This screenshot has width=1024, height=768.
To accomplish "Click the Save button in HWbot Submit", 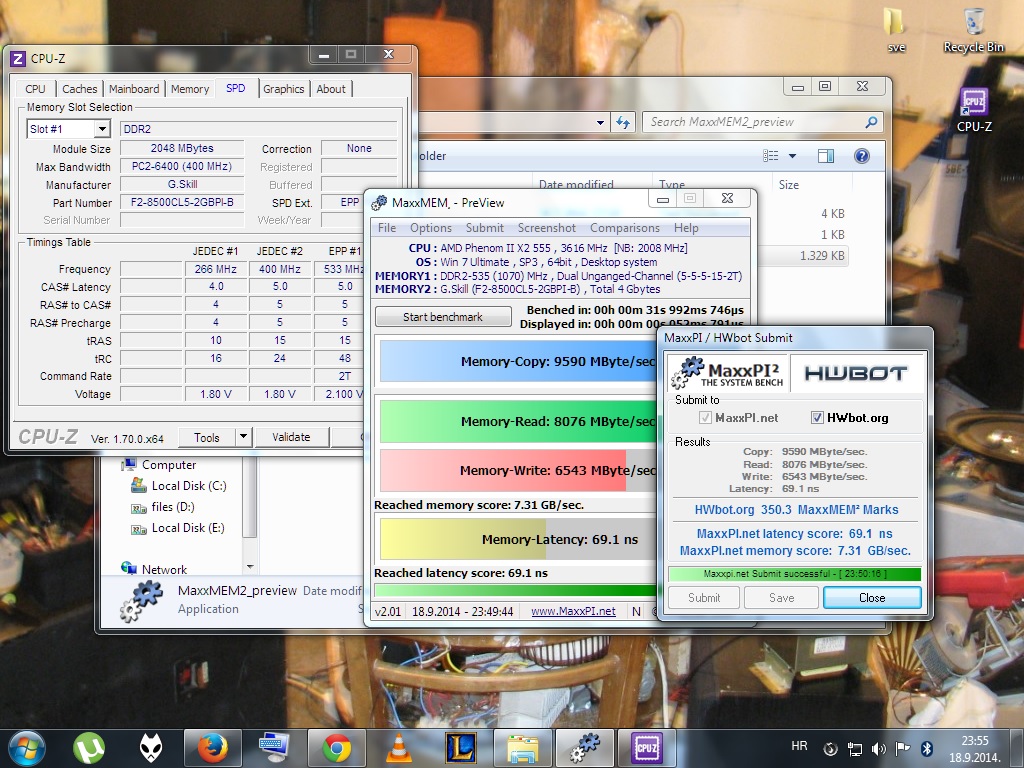I will pyautogui.click(x=781, y=598).
